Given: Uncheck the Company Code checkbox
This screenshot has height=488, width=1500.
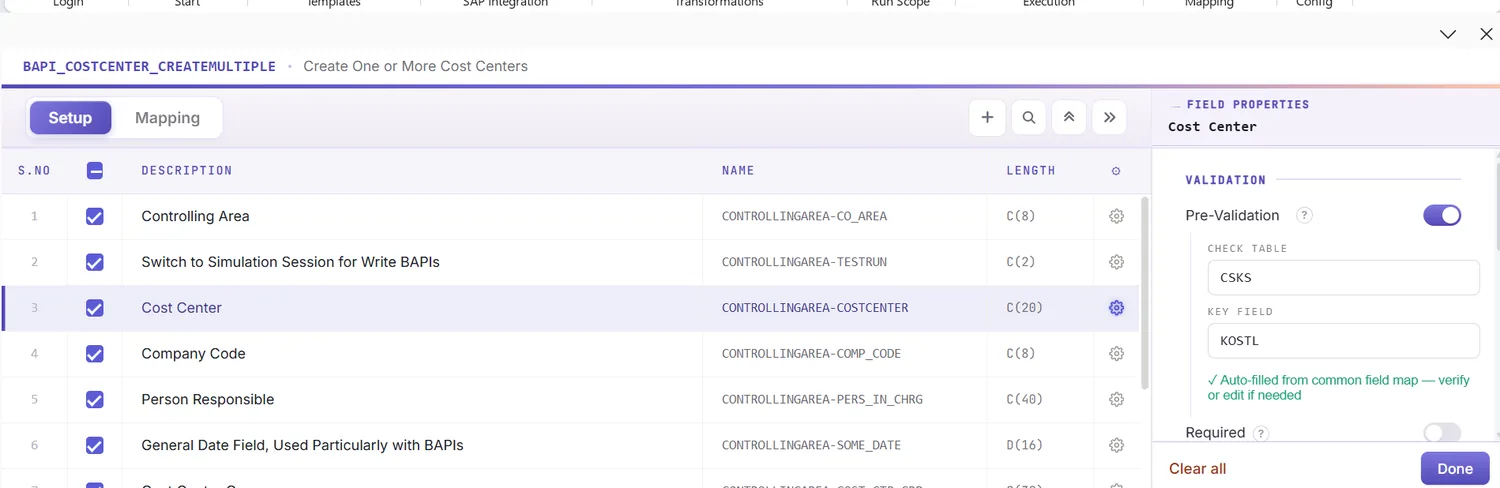Looking at the screenshot, I should [95, 354].
